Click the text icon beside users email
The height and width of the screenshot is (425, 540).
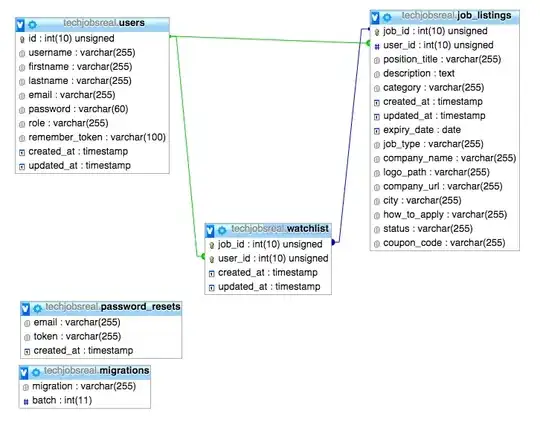[x=22, y=96]
